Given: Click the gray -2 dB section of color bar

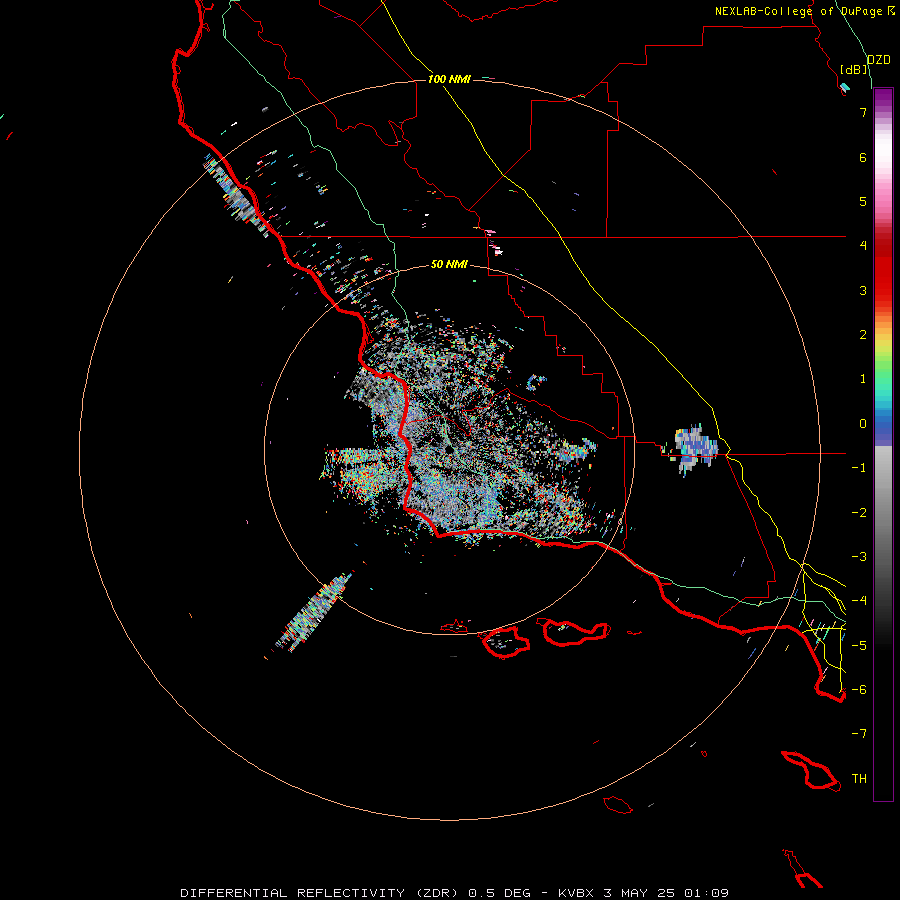Looking at the screenshot, I should (x=883, y=513).
